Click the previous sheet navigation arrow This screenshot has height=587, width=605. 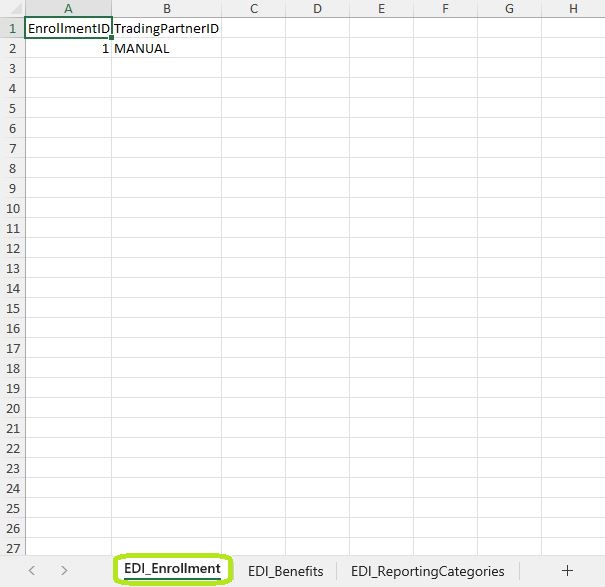pos(32,570)
